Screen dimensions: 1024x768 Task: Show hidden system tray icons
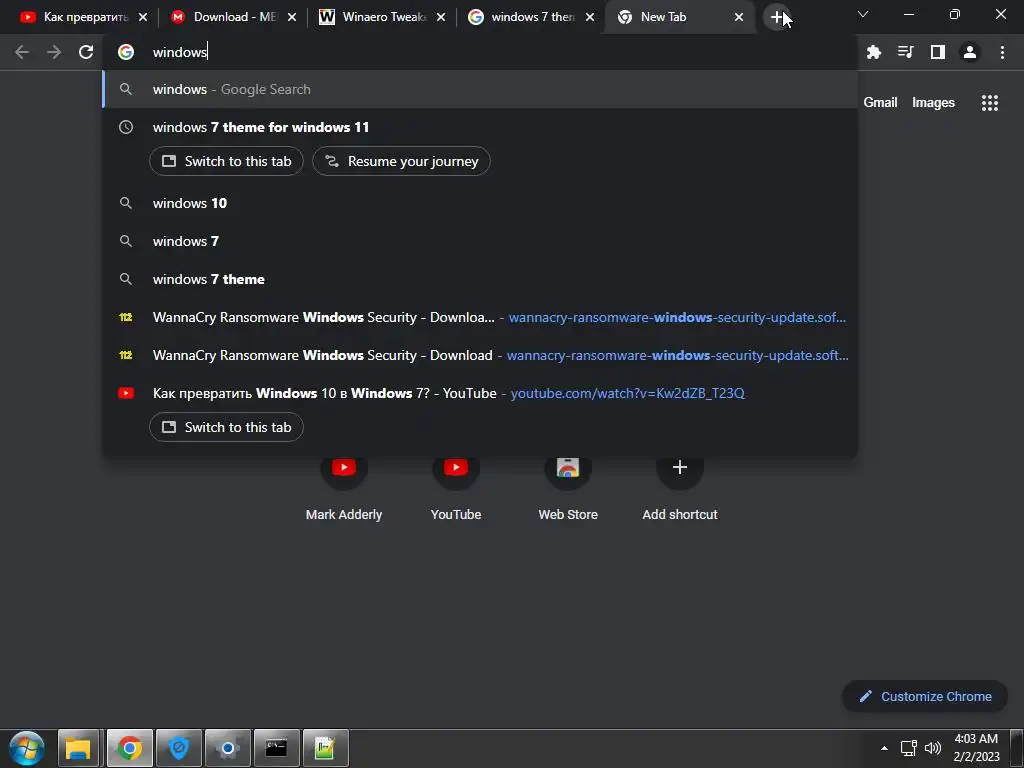[884, 748]
